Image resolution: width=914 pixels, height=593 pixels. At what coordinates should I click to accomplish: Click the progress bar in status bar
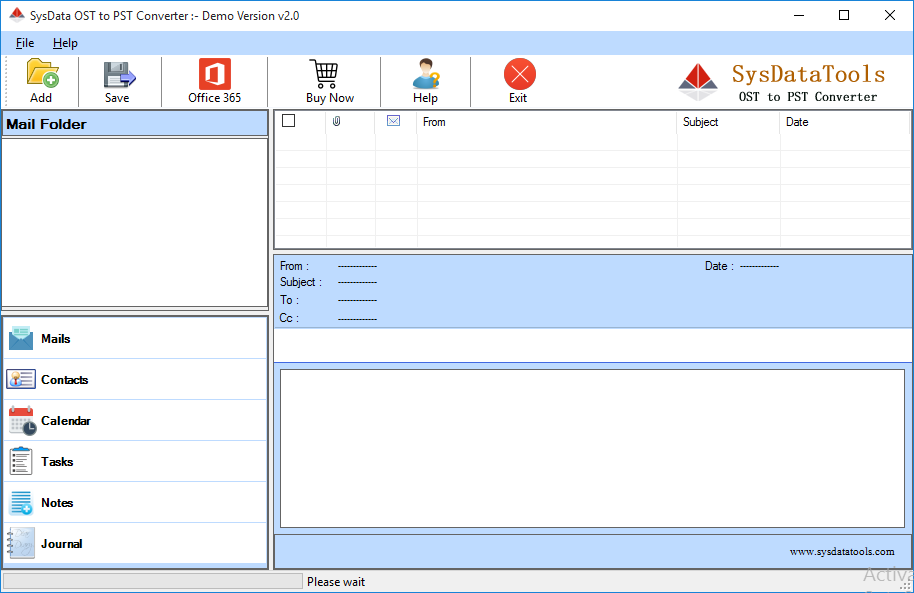(x=153, y=581)
